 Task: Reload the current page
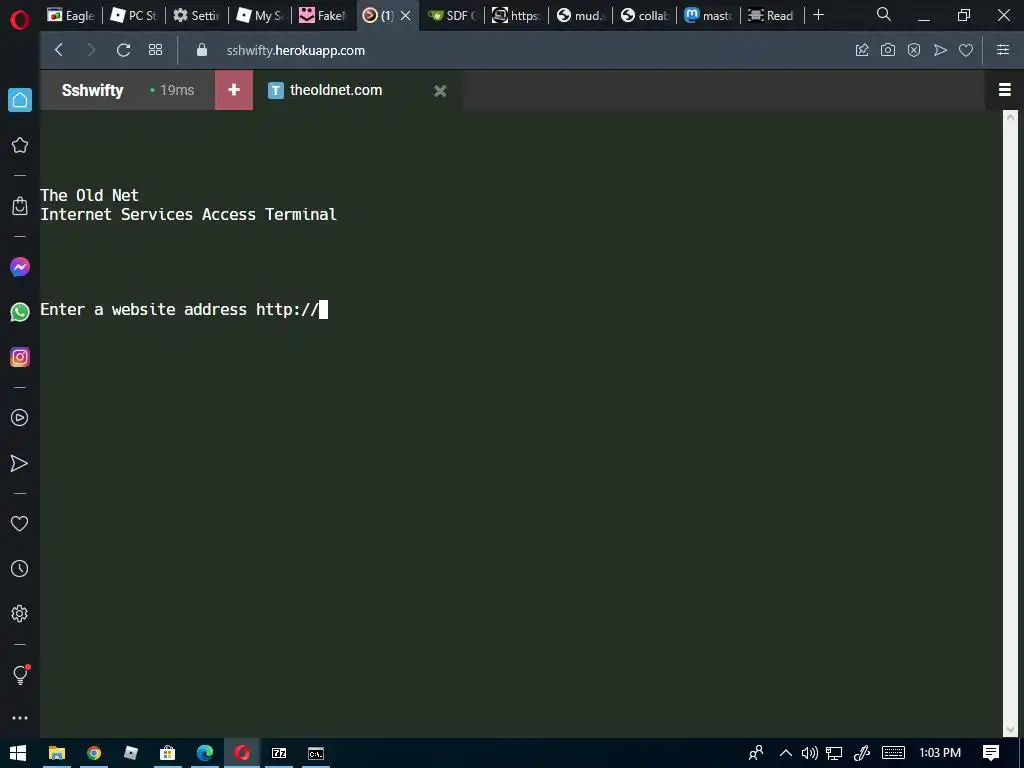click(123, 50)
